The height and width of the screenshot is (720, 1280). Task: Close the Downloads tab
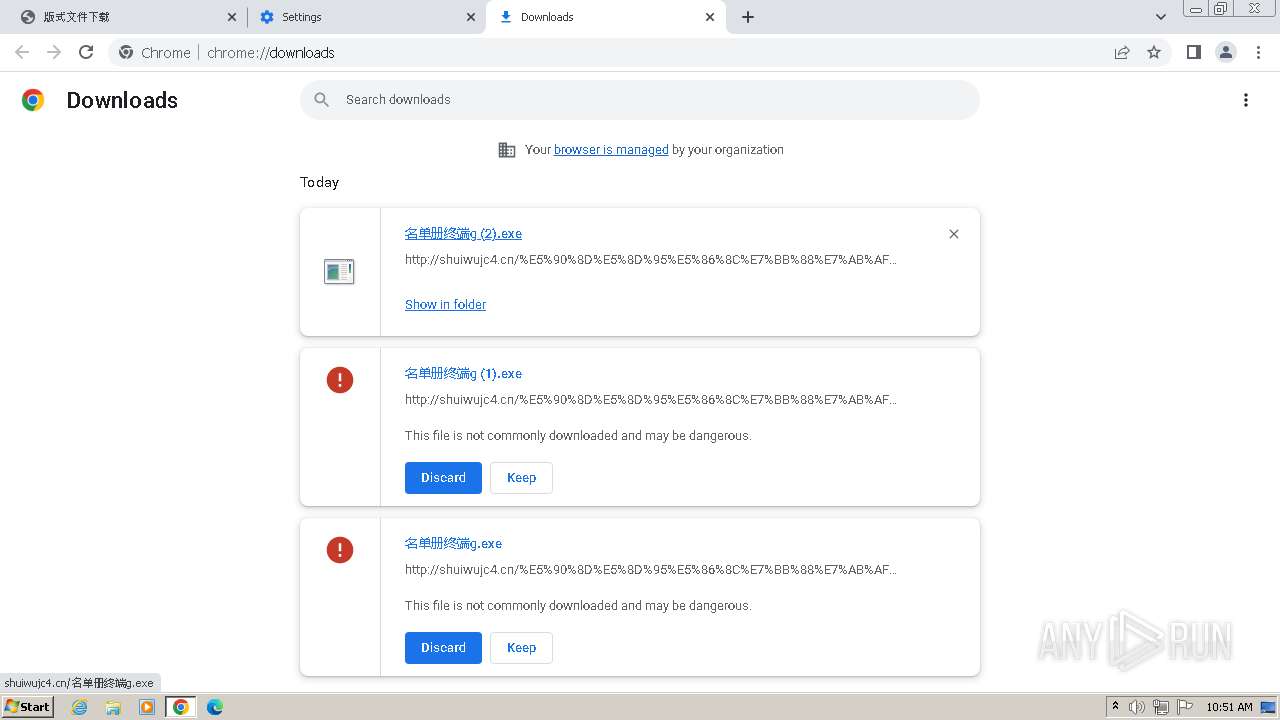[x=710, y=17]
